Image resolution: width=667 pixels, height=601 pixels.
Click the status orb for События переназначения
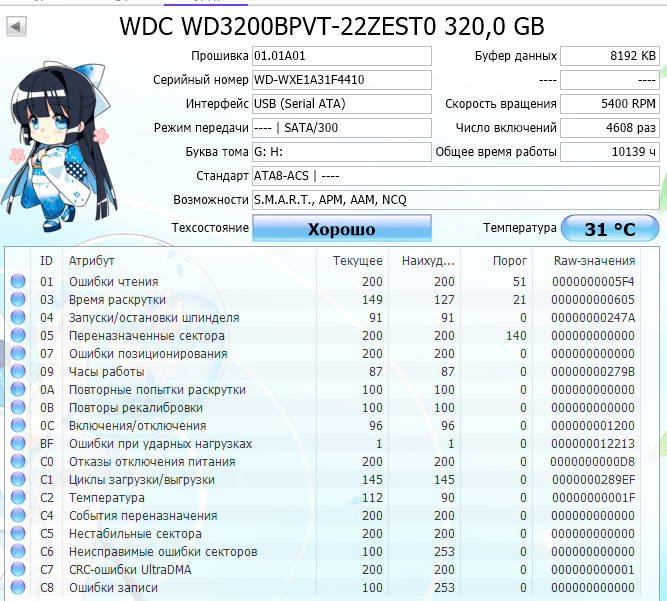tap(18, 515)
